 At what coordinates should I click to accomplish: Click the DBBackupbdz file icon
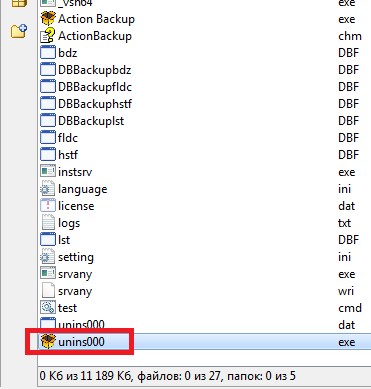pos(48,70)
